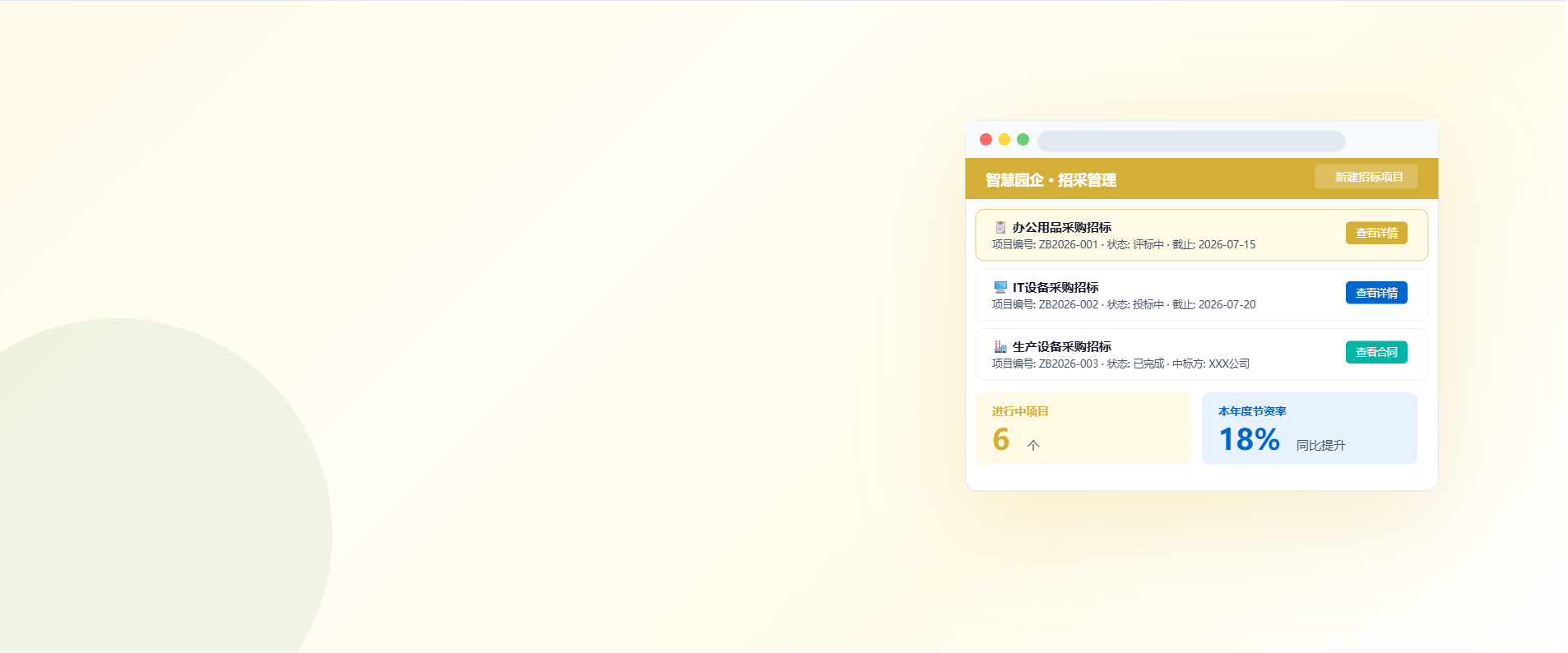Click the 新建招标项目 button

[1366, 177]
